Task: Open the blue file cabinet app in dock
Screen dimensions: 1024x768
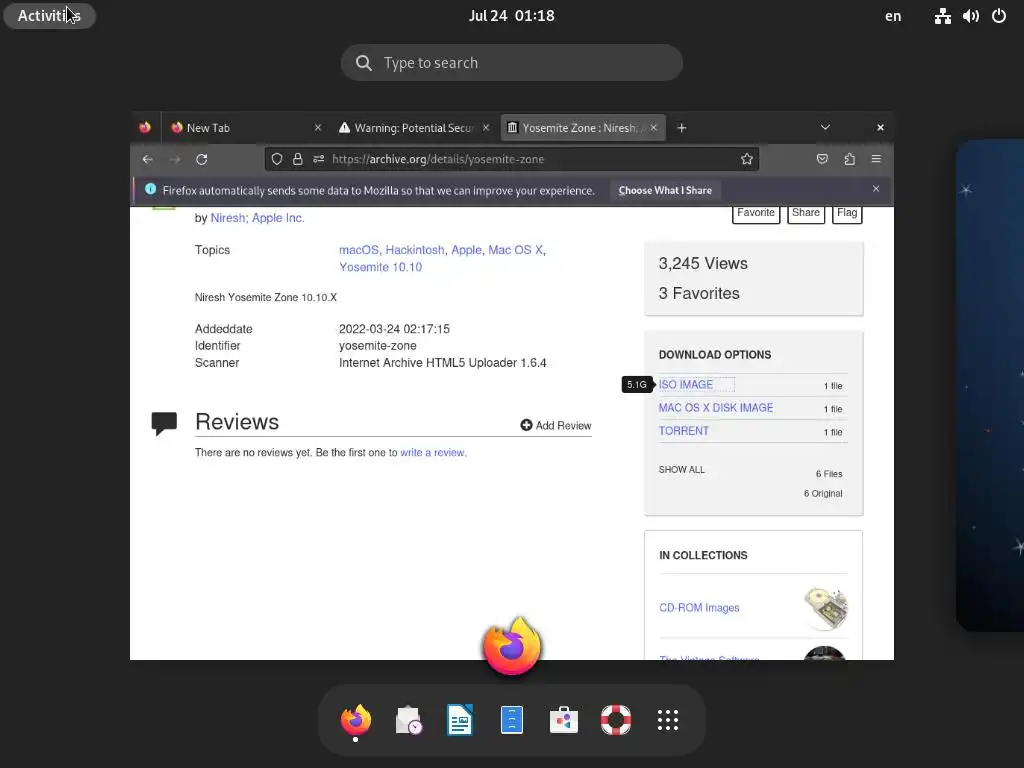Action: point(512,720)
